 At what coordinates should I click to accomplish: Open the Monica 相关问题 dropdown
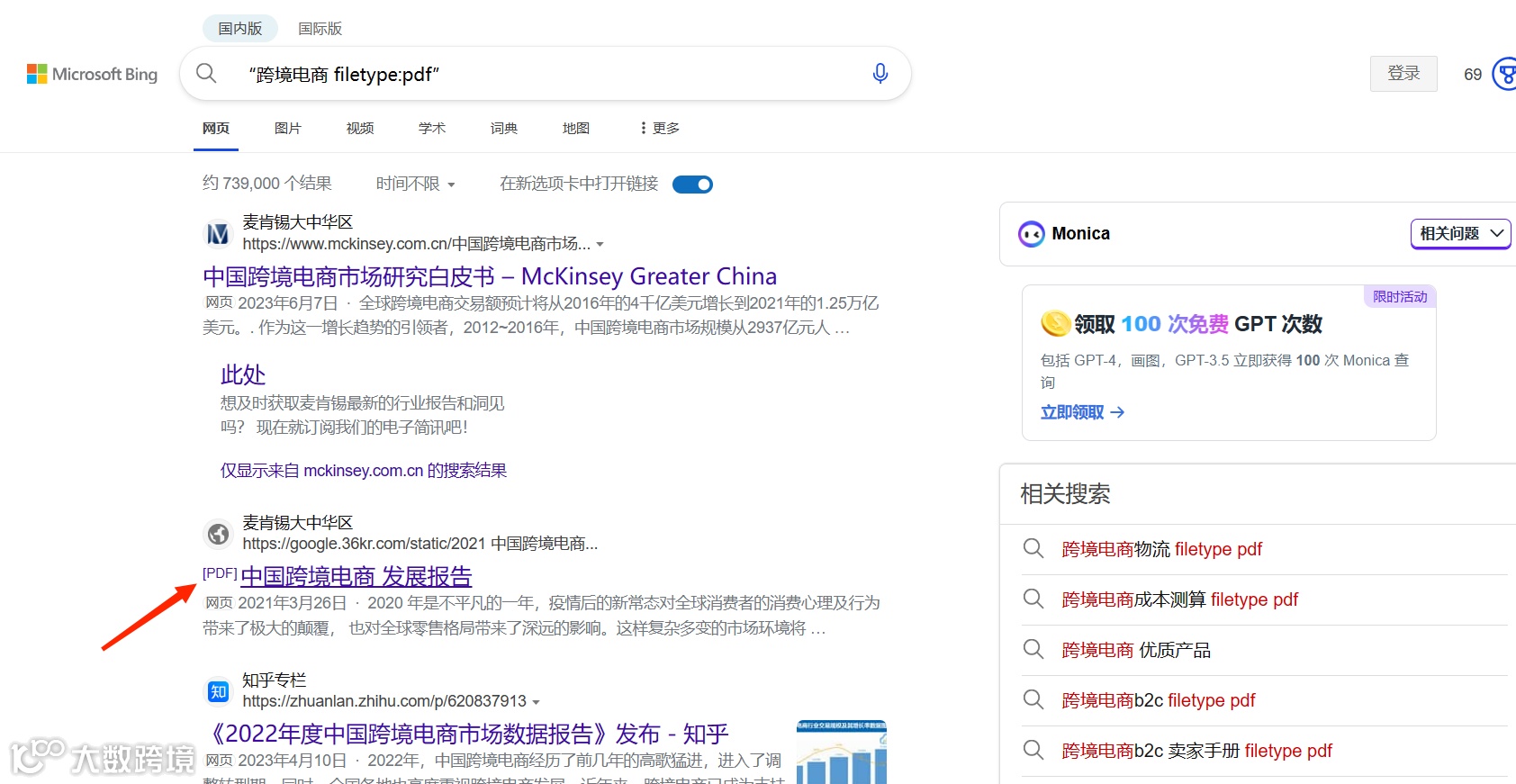[1460, 233]
